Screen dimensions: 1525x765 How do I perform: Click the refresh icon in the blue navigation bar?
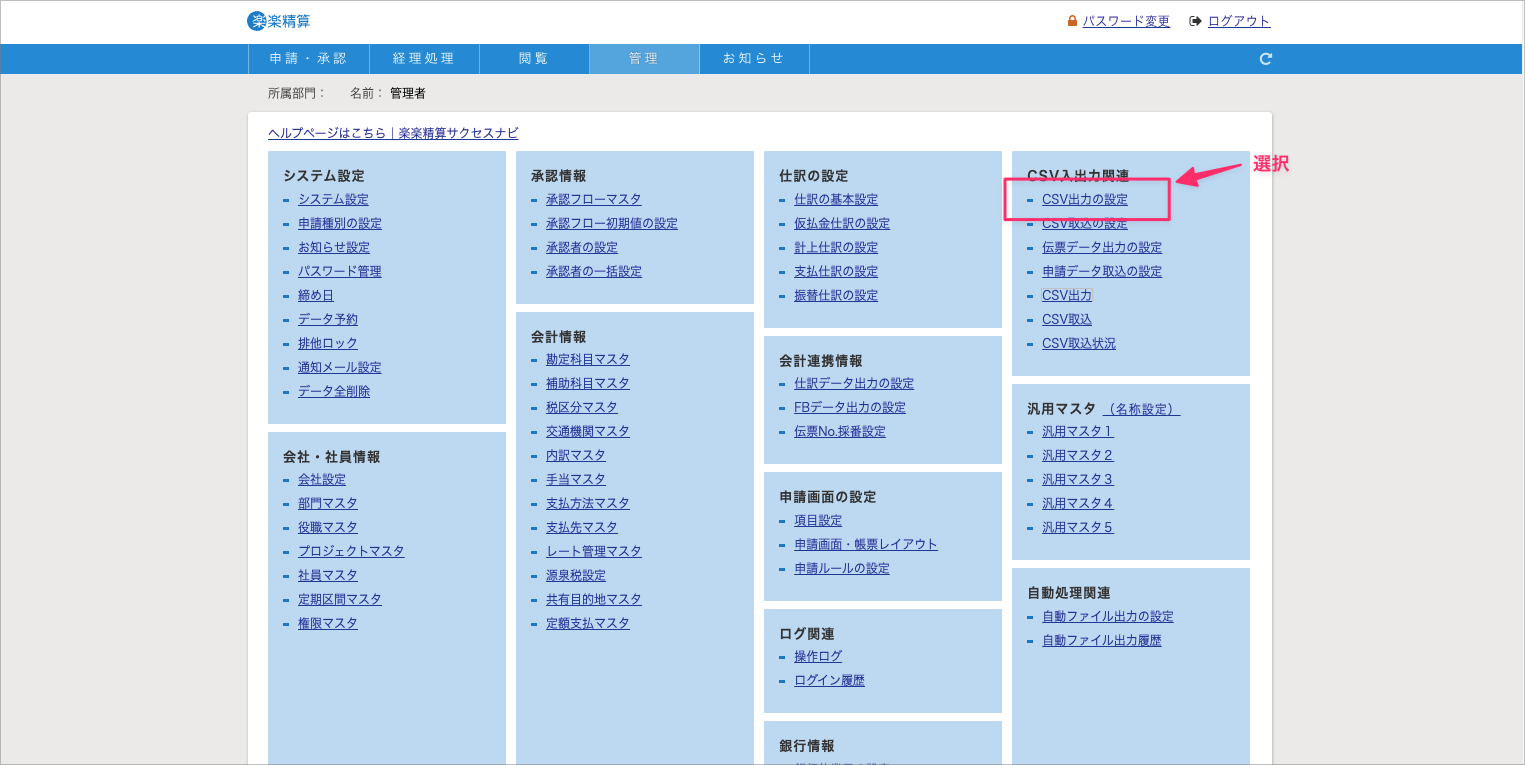pyautogui.click(x=1265, y=59)
